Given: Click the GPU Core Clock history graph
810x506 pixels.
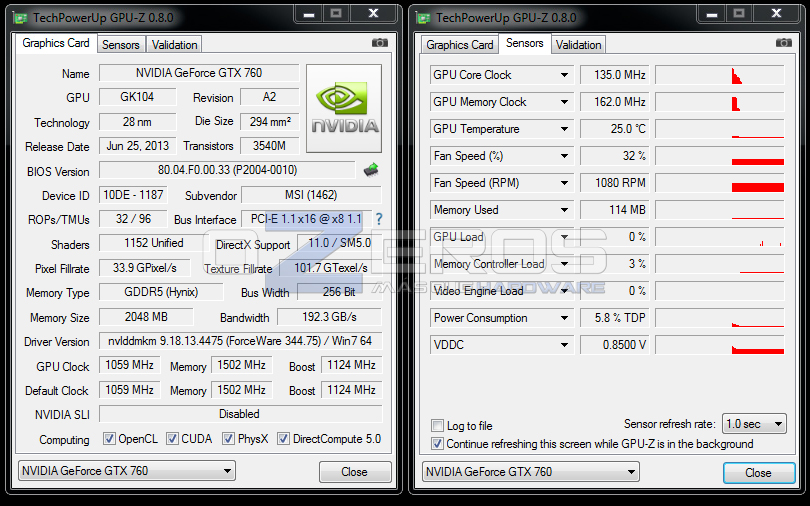Looking at the screenshot, I should [720, 75].
